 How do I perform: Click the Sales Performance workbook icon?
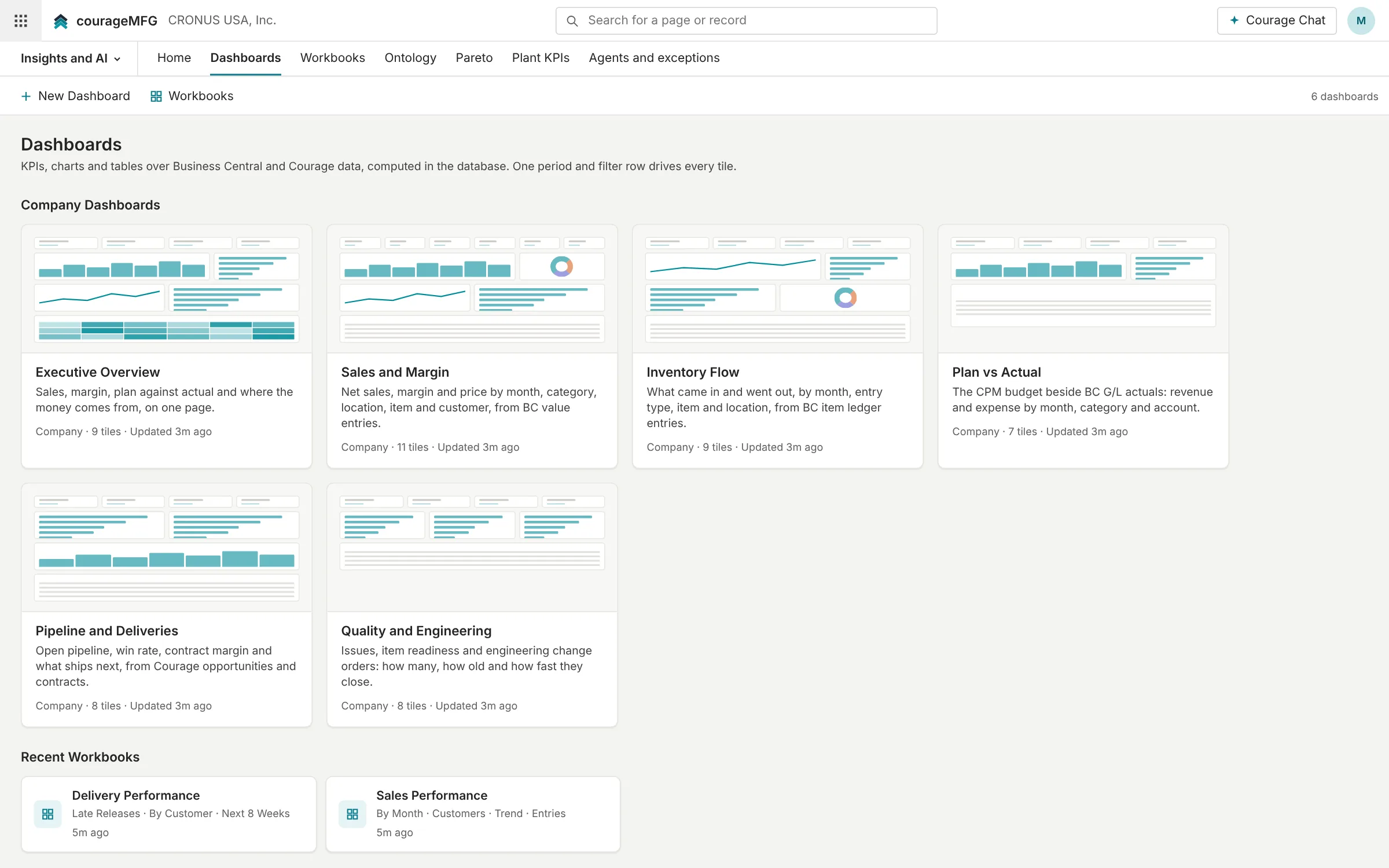click(x=352, y=814)
